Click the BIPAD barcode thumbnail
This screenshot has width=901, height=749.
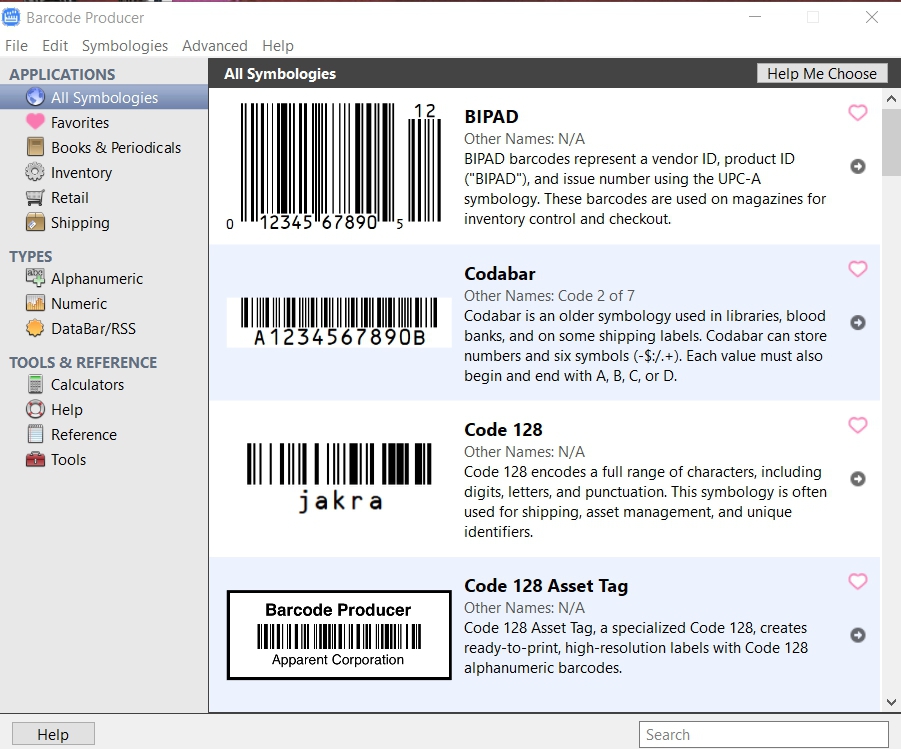(334, 167)
